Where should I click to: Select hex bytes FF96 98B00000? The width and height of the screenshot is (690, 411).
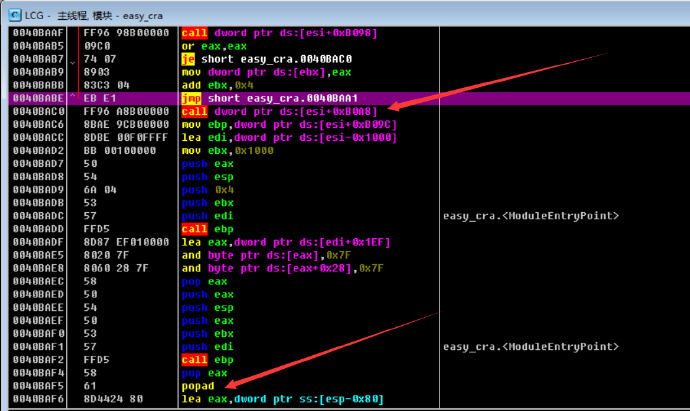click(126, 33)
